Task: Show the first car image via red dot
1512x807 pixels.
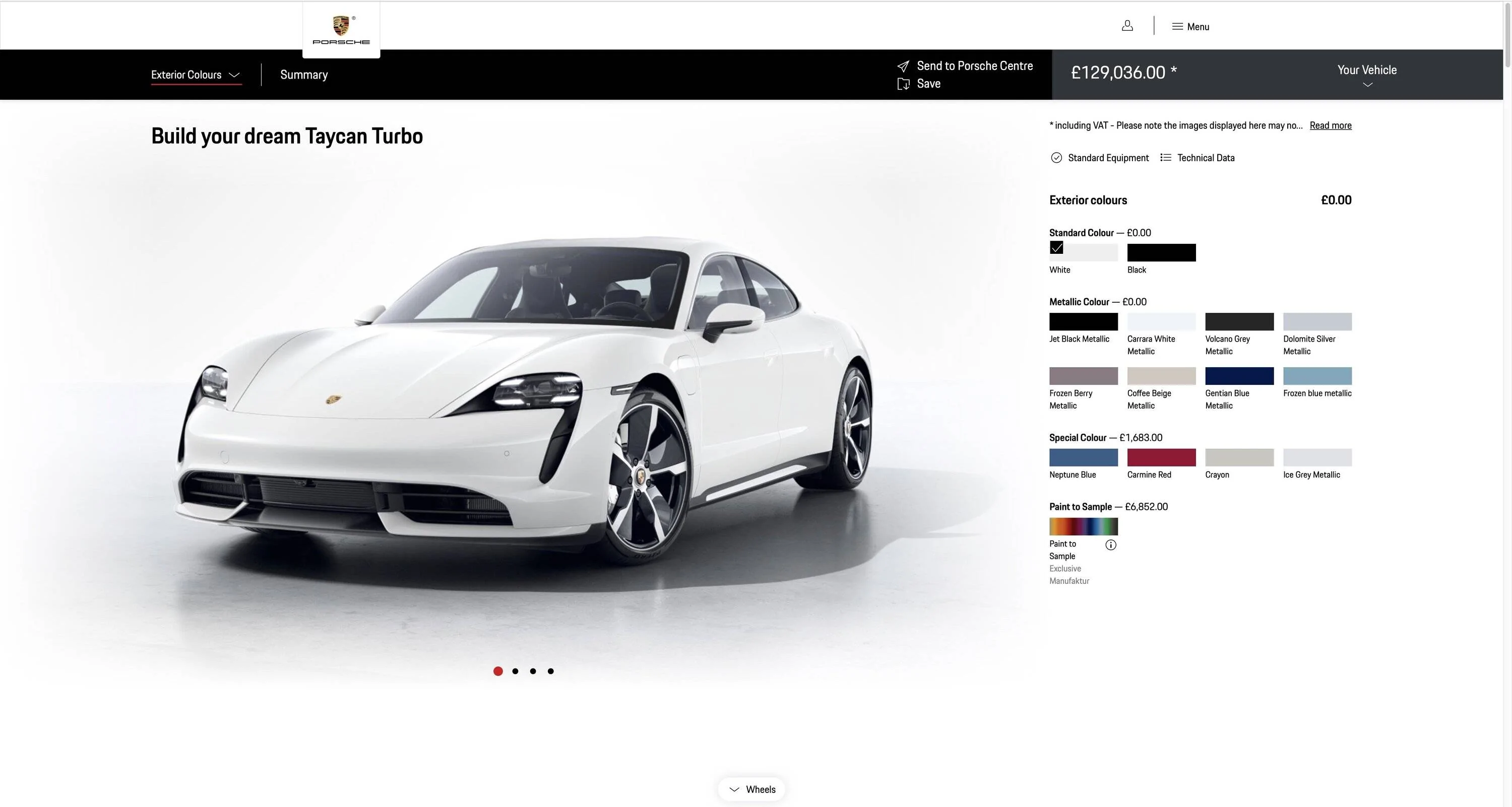Action: click(498, 671)
